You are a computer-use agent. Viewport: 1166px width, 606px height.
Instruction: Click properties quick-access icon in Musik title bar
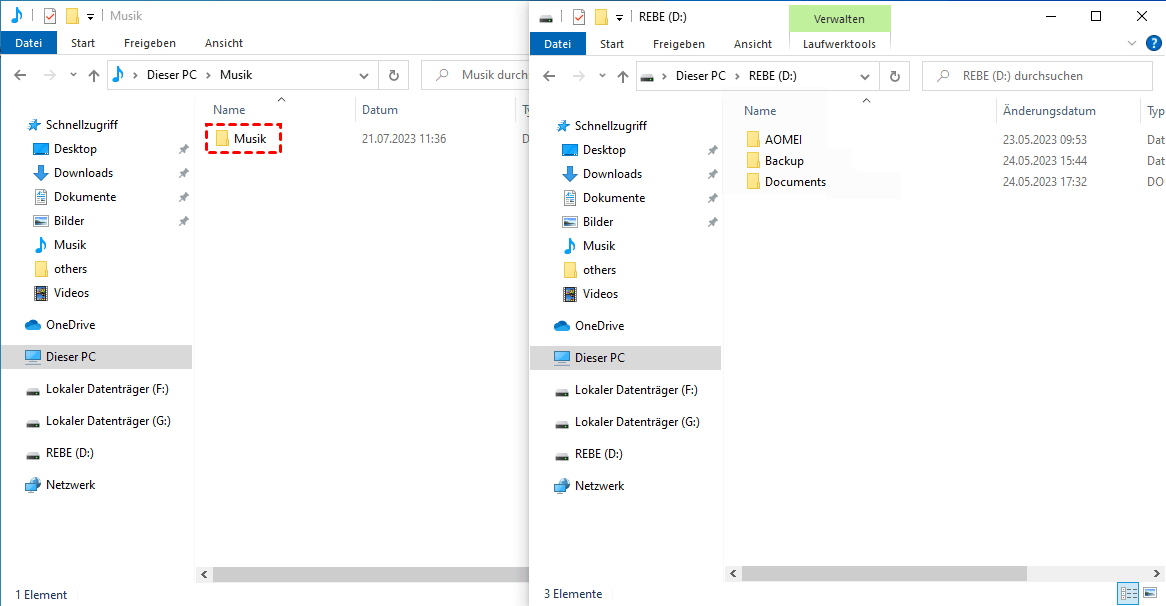pyautogui.click(x=50, y=16)
